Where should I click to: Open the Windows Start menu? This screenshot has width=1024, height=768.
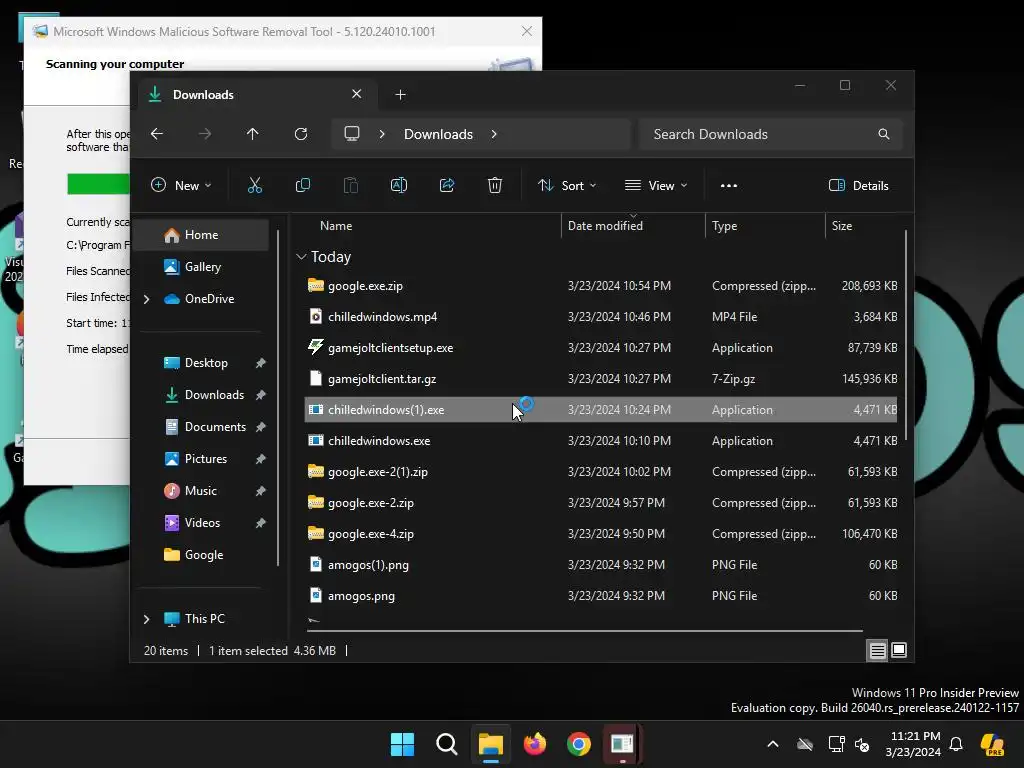point(402,744)
